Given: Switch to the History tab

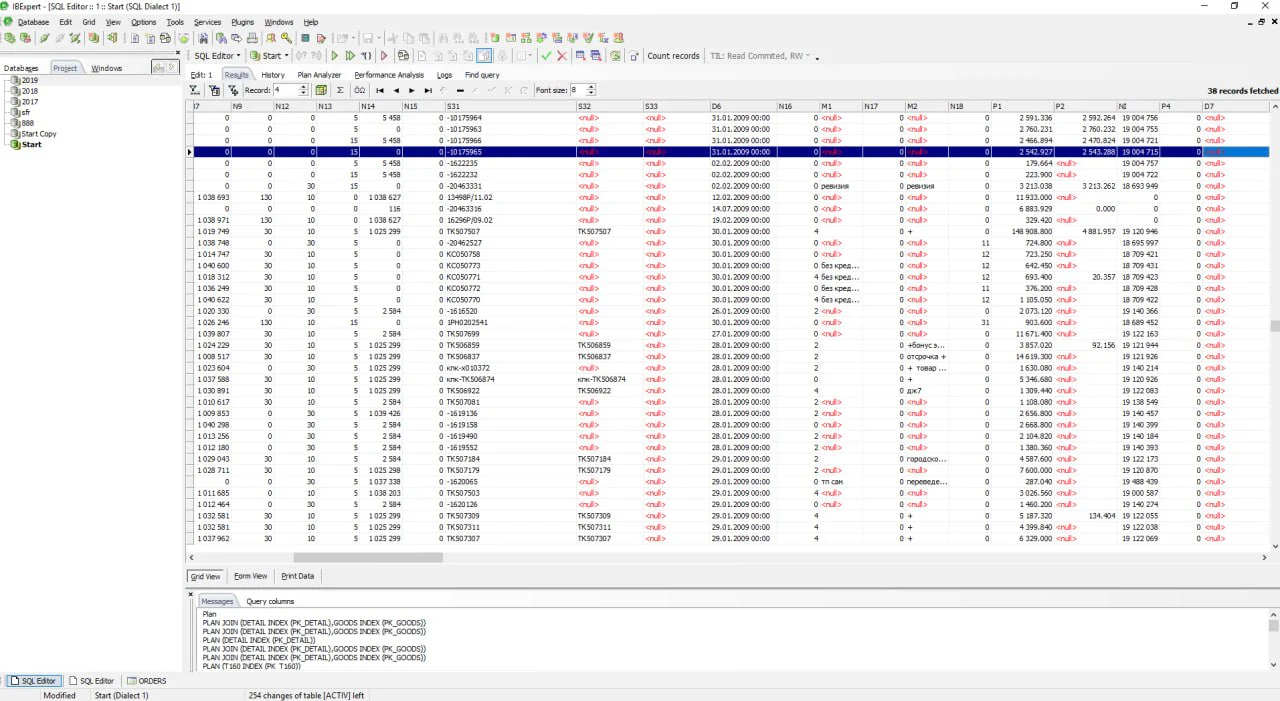Looking at the screenshot, I should point(272,75).
